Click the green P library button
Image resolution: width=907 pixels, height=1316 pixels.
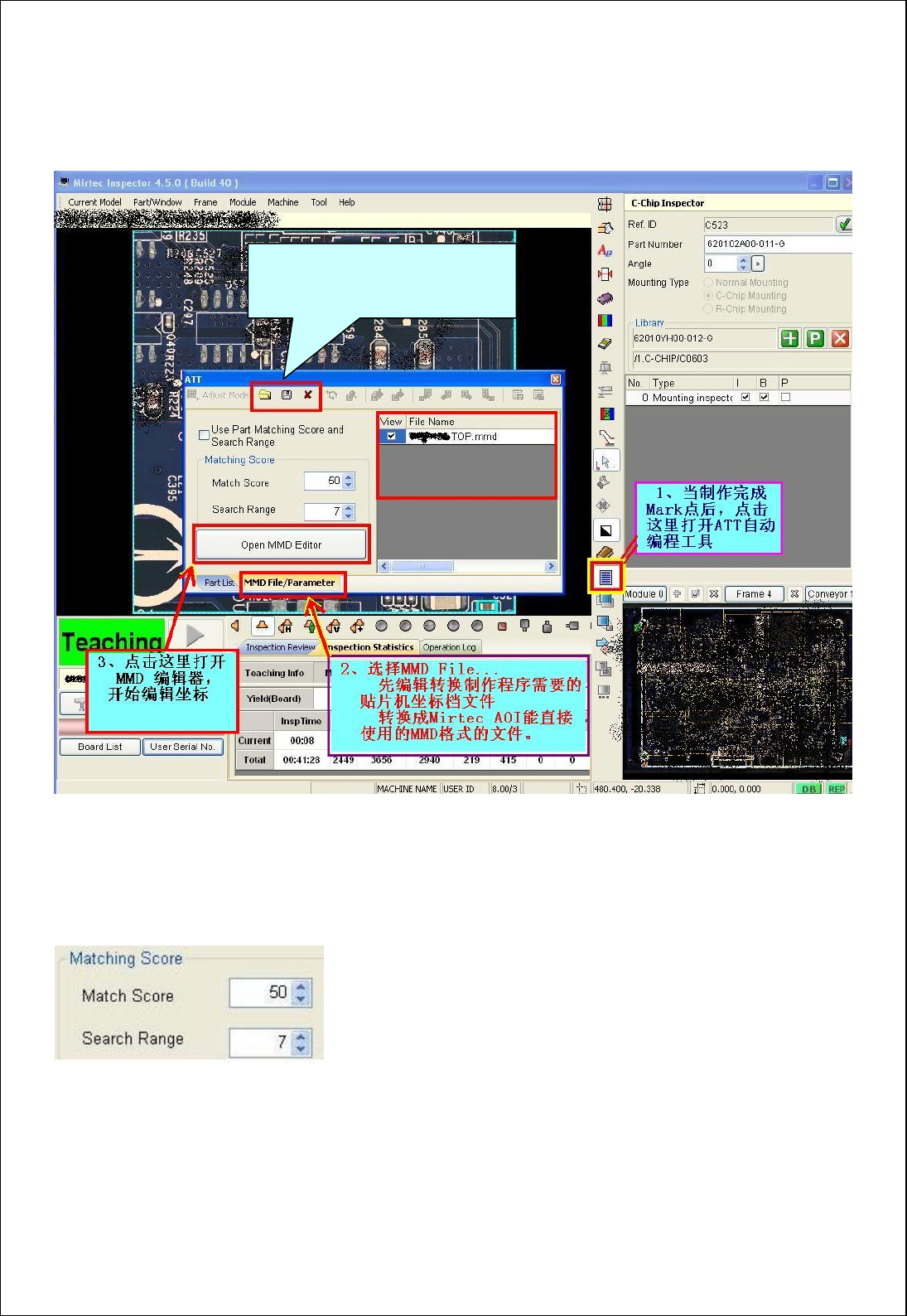coord(815,338)
